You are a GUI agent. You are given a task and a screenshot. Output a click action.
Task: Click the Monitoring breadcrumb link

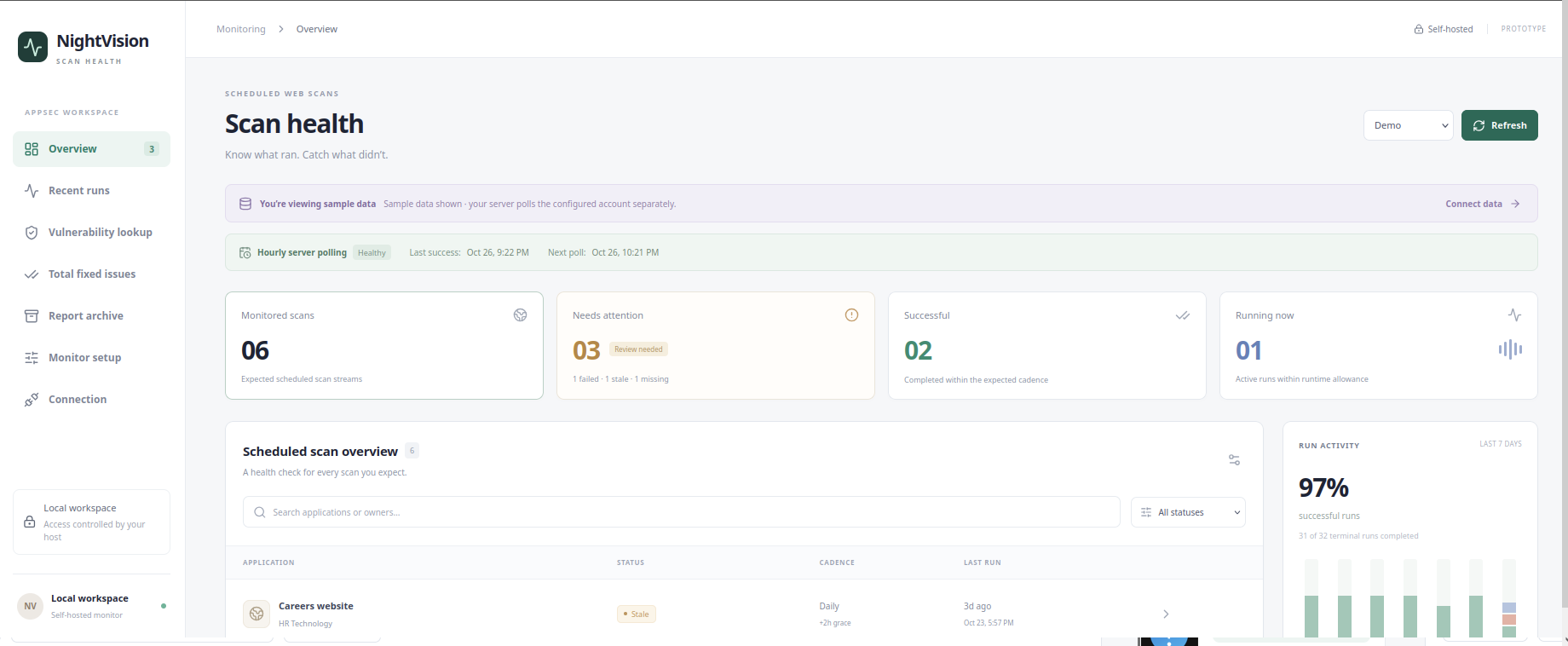click(241, 29)
